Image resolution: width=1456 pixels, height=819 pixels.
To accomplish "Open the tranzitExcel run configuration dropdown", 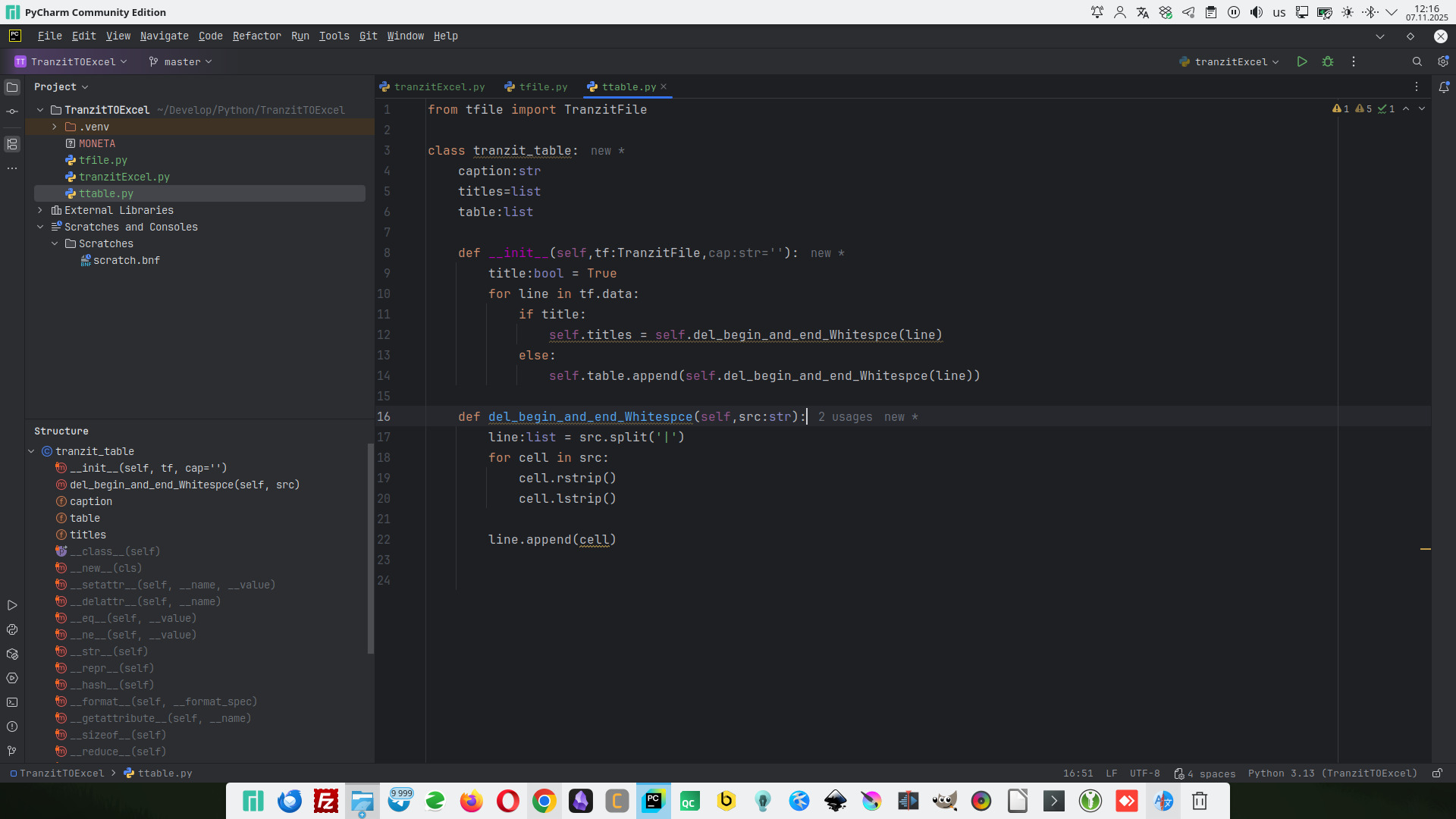I will click(x=1230, y=62).
